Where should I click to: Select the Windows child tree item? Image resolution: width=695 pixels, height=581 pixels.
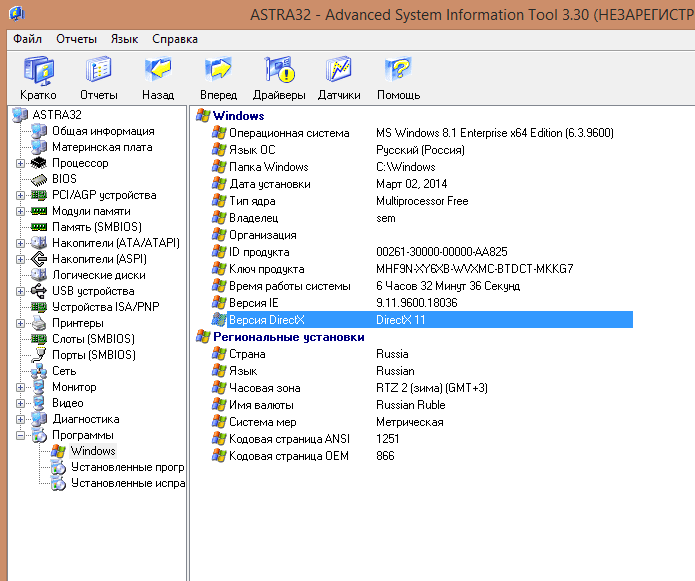[x=93, y=451]
